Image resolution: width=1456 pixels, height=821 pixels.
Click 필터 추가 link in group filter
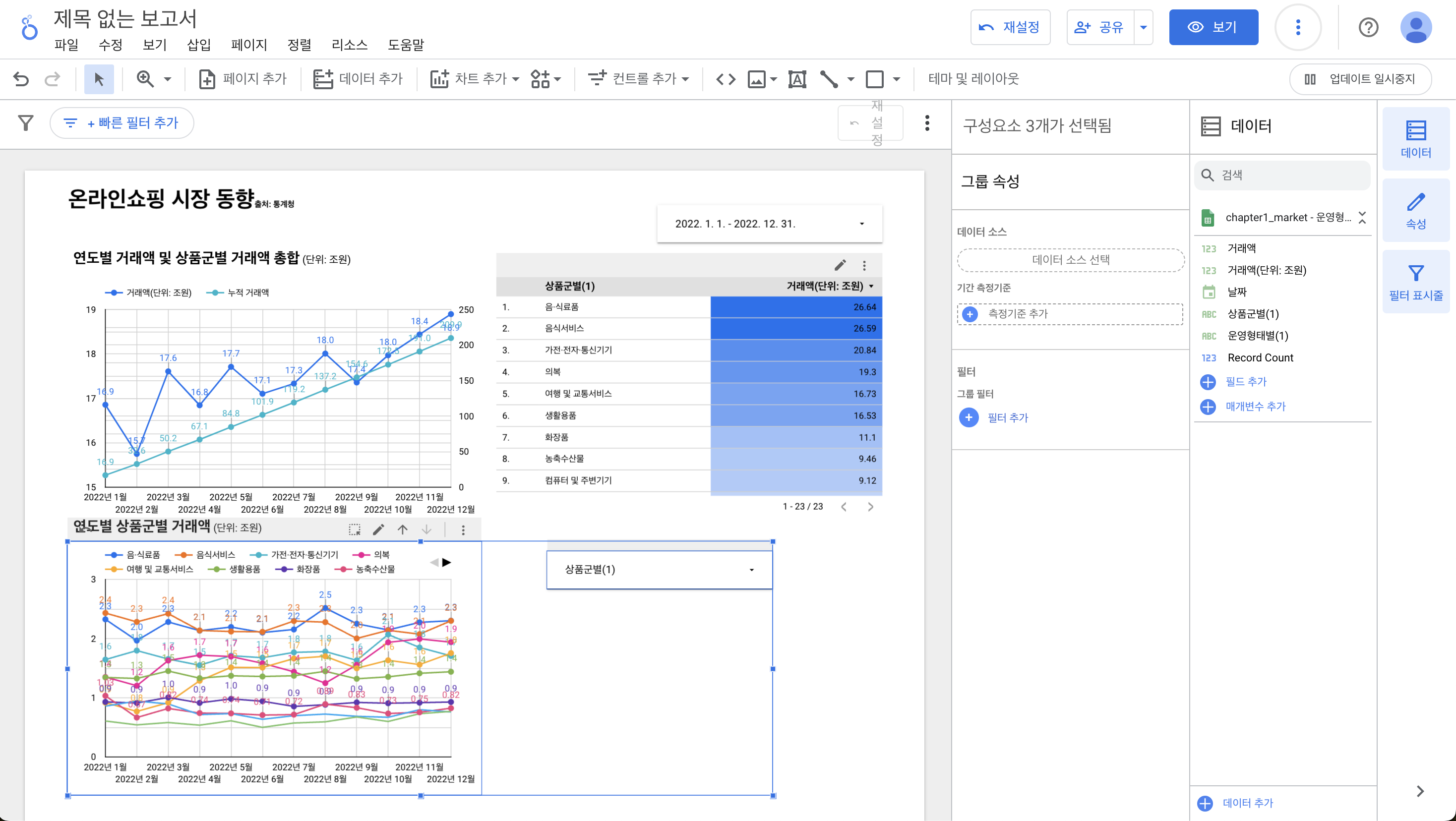pyautogui.click(x=1007, y=417)
